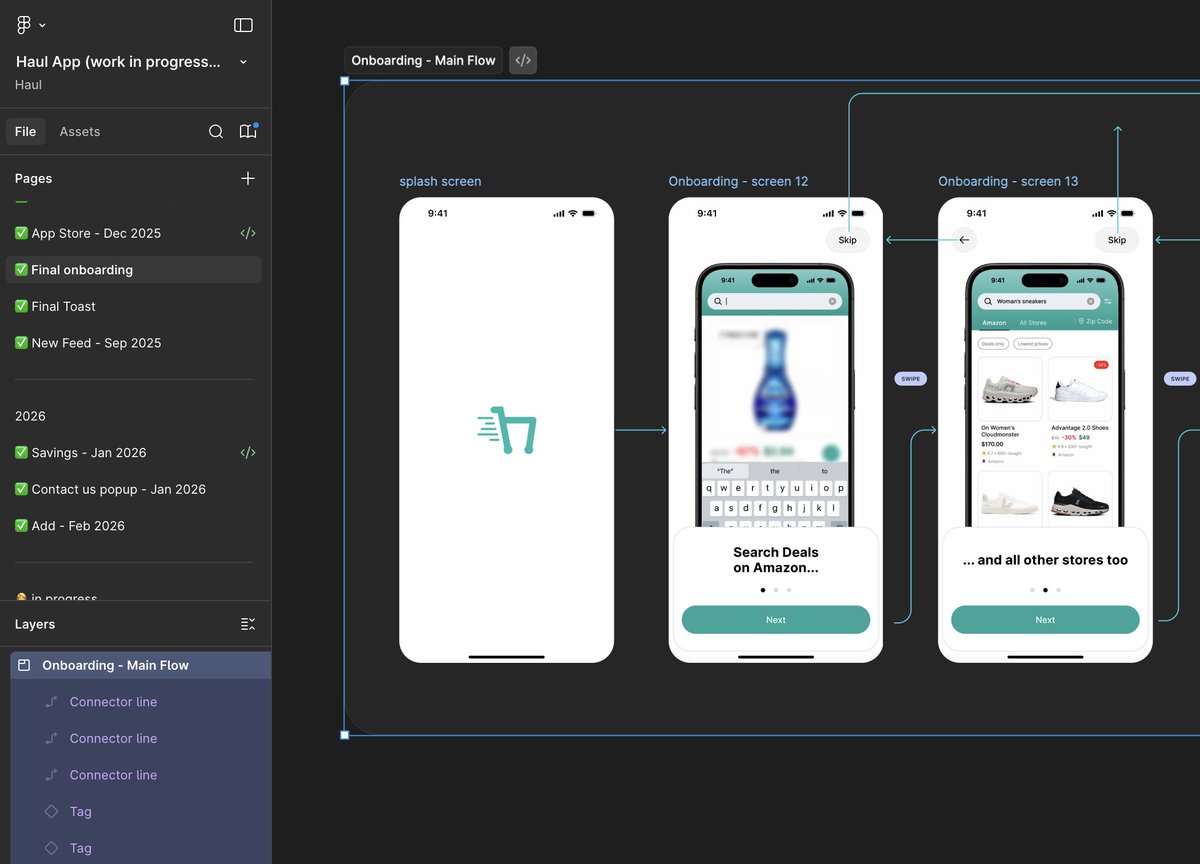This screenshot has width=1200, height=864.
Task: Click the Layers section header
Action: click(x=35, y=624)
